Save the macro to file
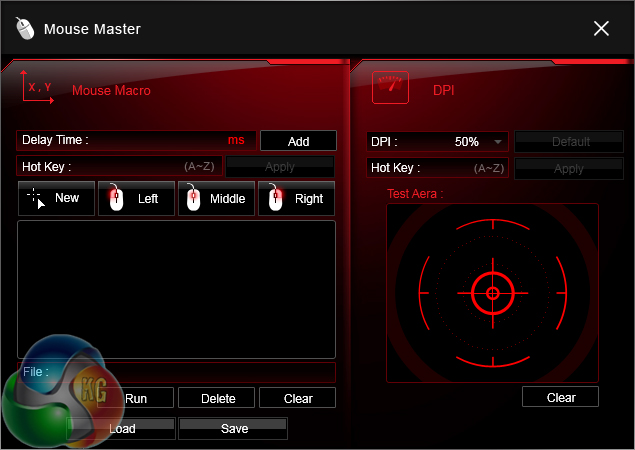 point(233,428)
